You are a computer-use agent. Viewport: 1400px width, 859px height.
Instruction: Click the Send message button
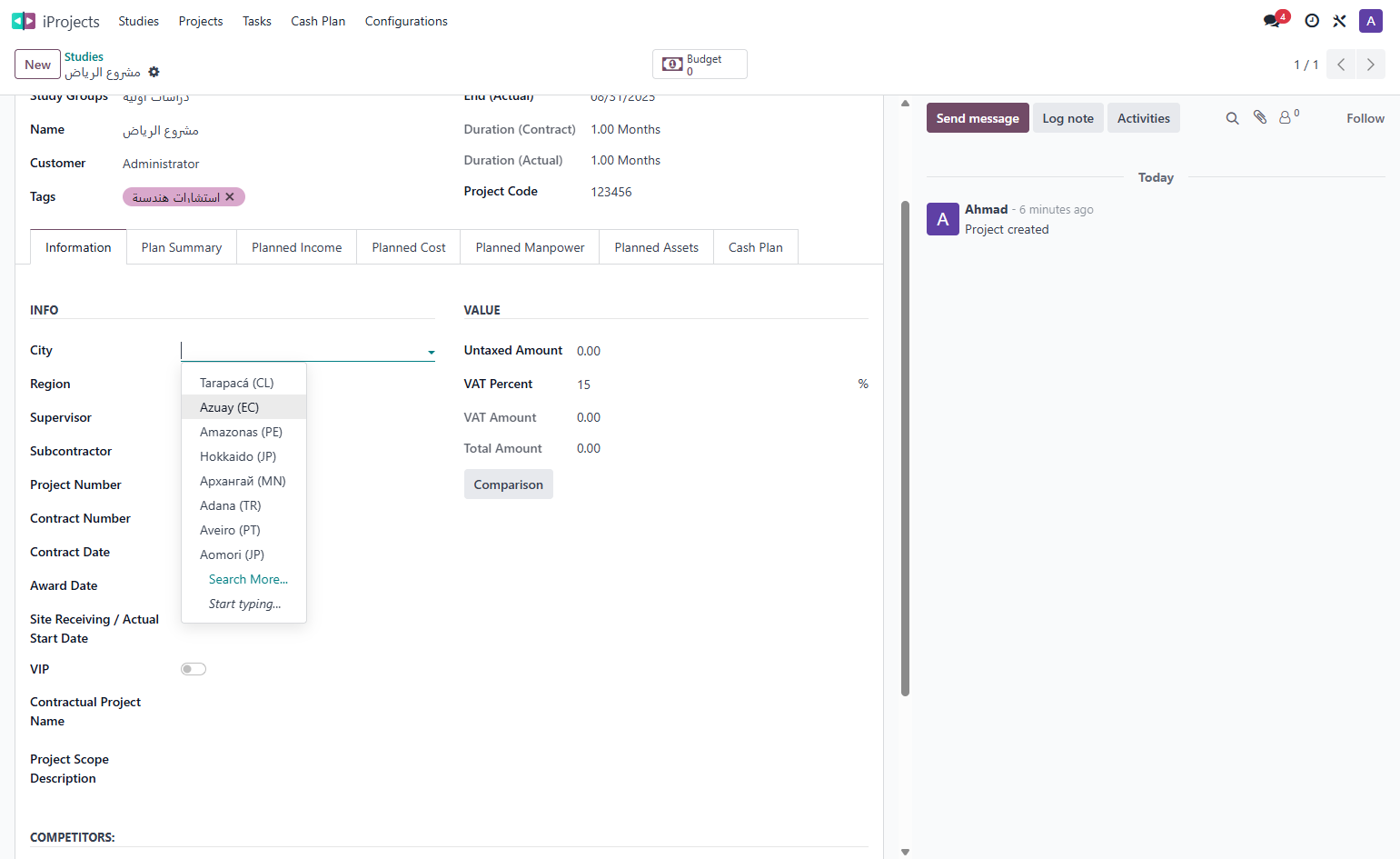point(978,118)
